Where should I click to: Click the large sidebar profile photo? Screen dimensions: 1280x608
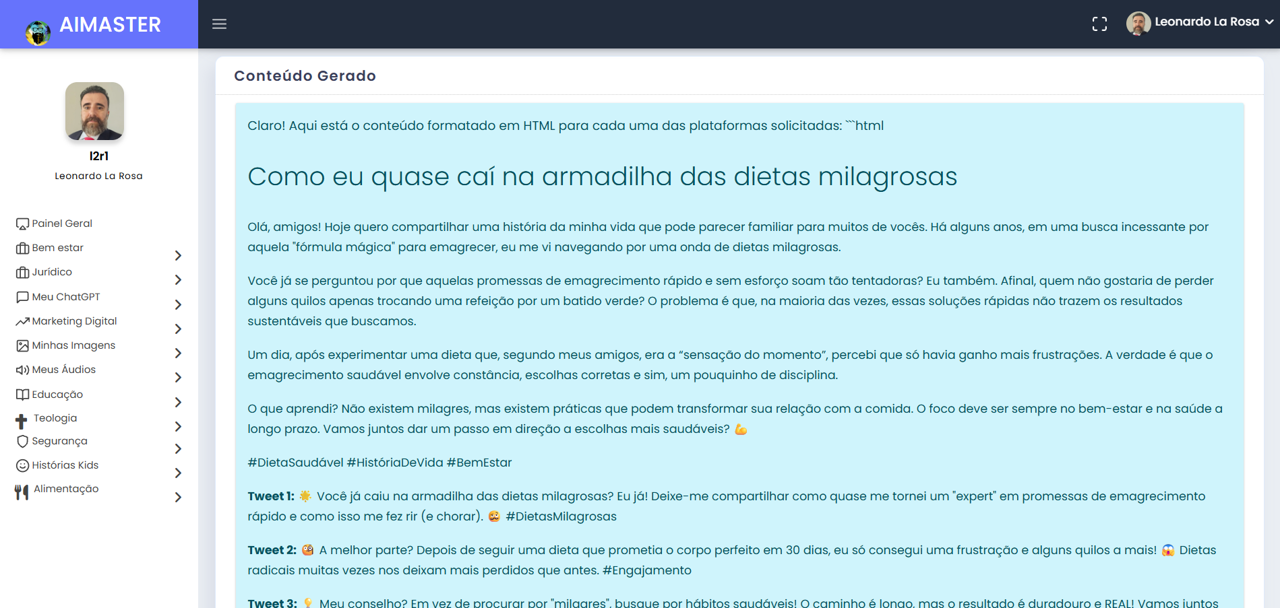tap(95, 111)
